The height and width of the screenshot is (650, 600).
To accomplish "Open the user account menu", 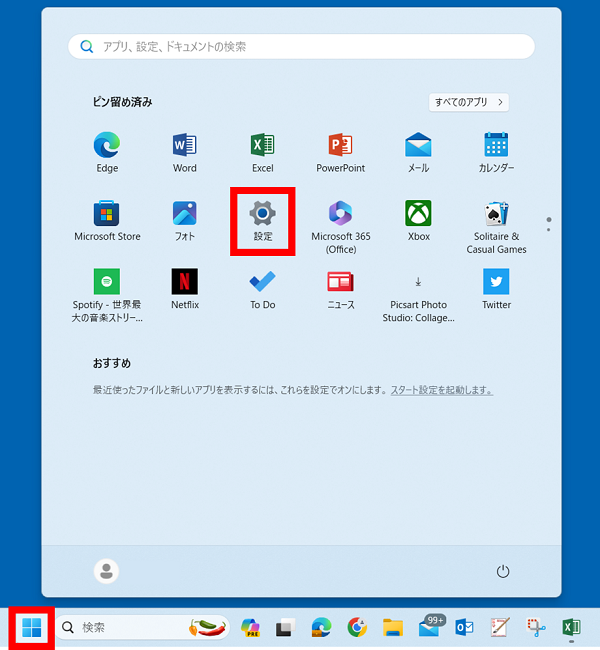I will (x=107, y=571).
